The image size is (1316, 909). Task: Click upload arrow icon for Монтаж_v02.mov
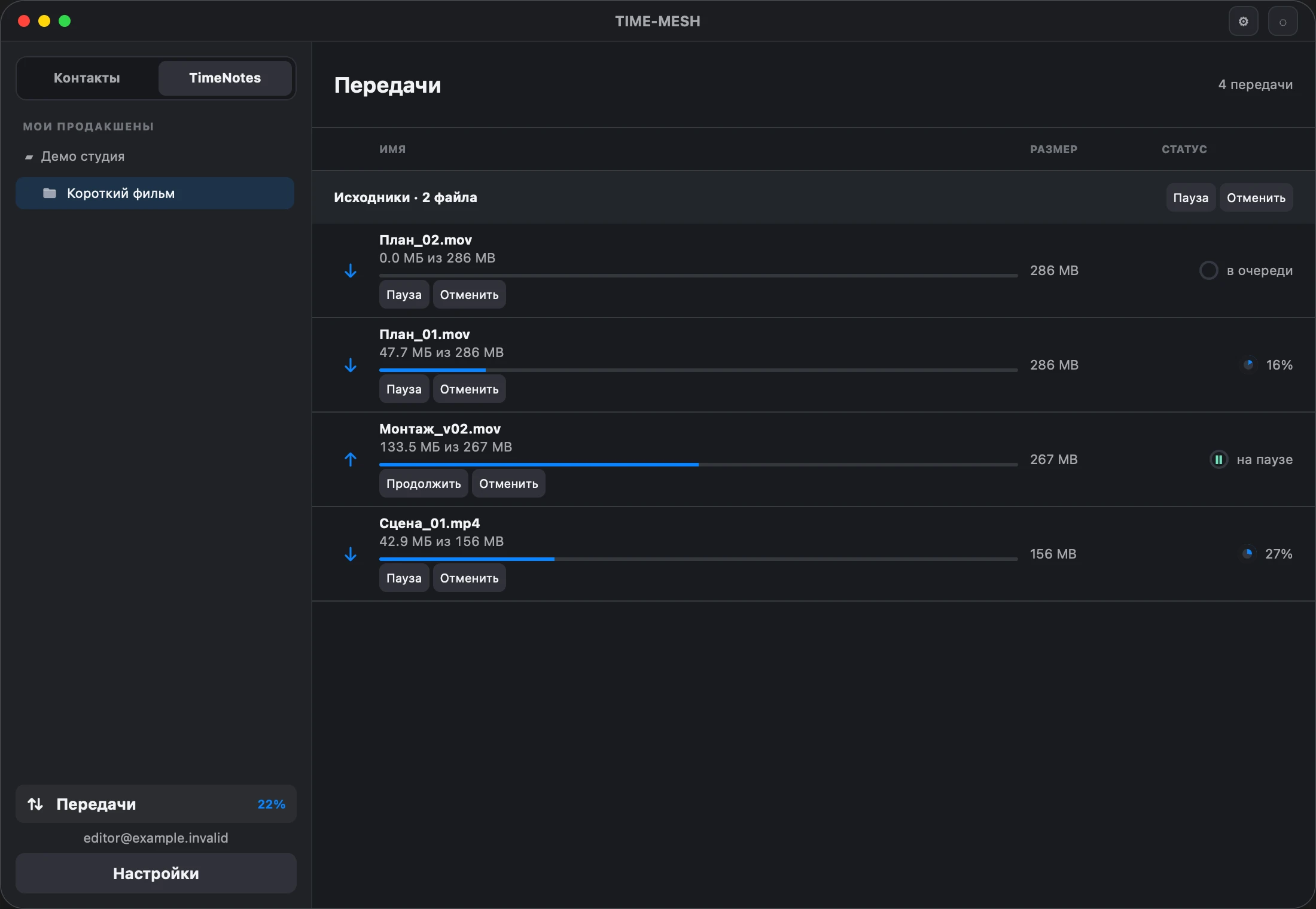pyautogui.click(x=351, y=459)
